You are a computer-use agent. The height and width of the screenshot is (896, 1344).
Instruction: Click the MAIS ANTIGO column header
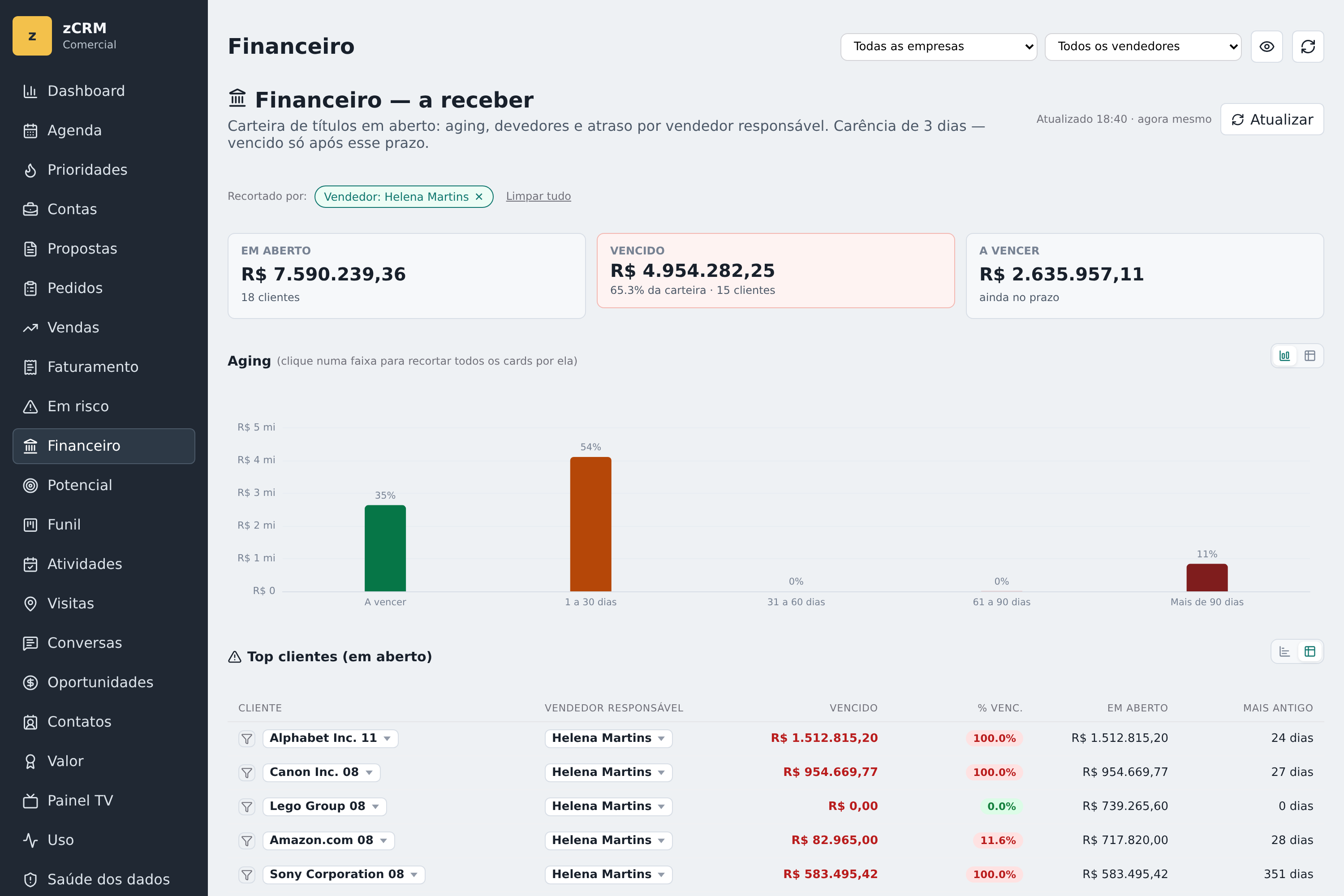pos(1278,708)
